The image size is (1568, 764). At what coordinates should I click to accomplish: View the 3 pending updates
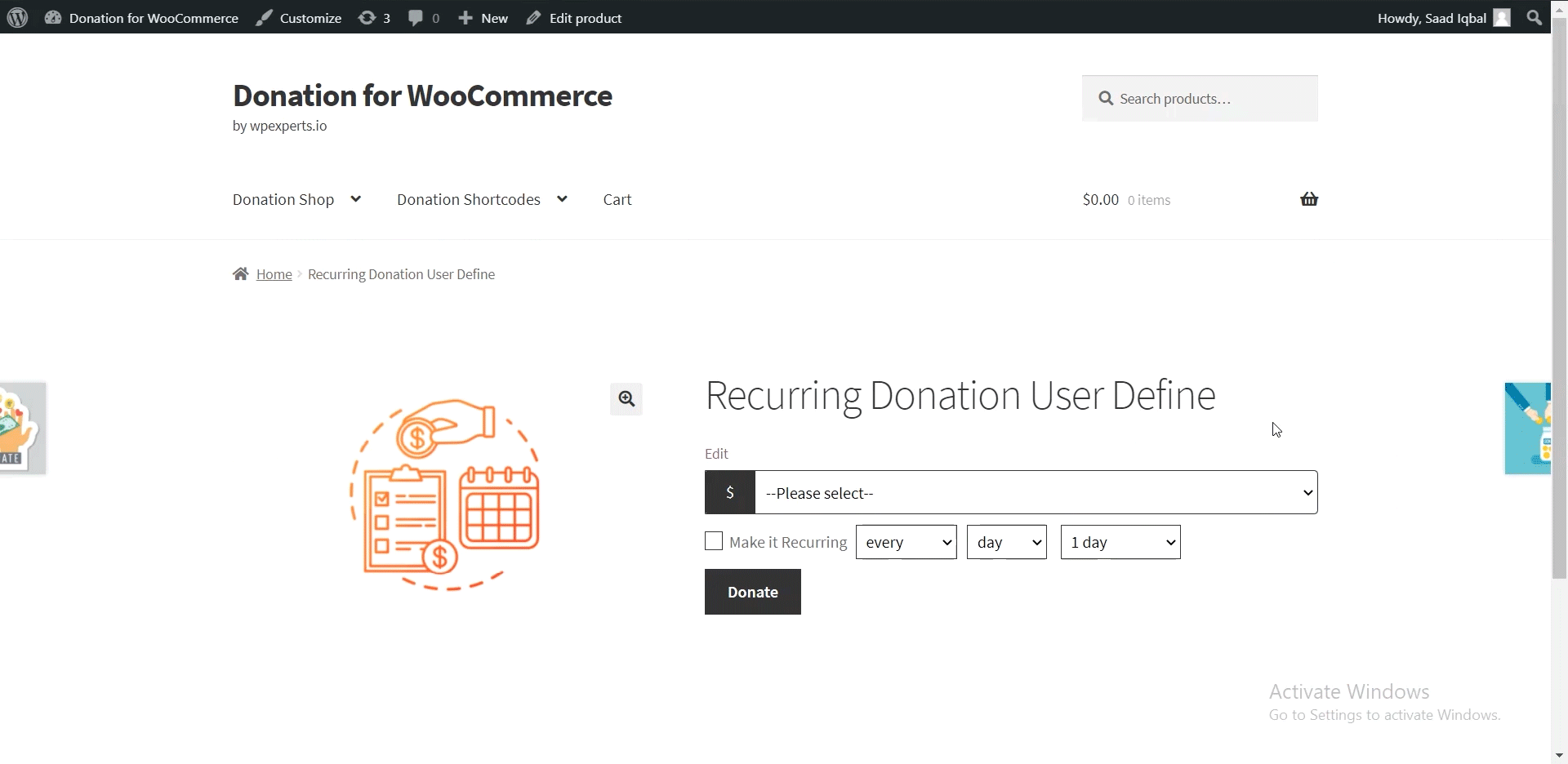(x=374, y=18)
